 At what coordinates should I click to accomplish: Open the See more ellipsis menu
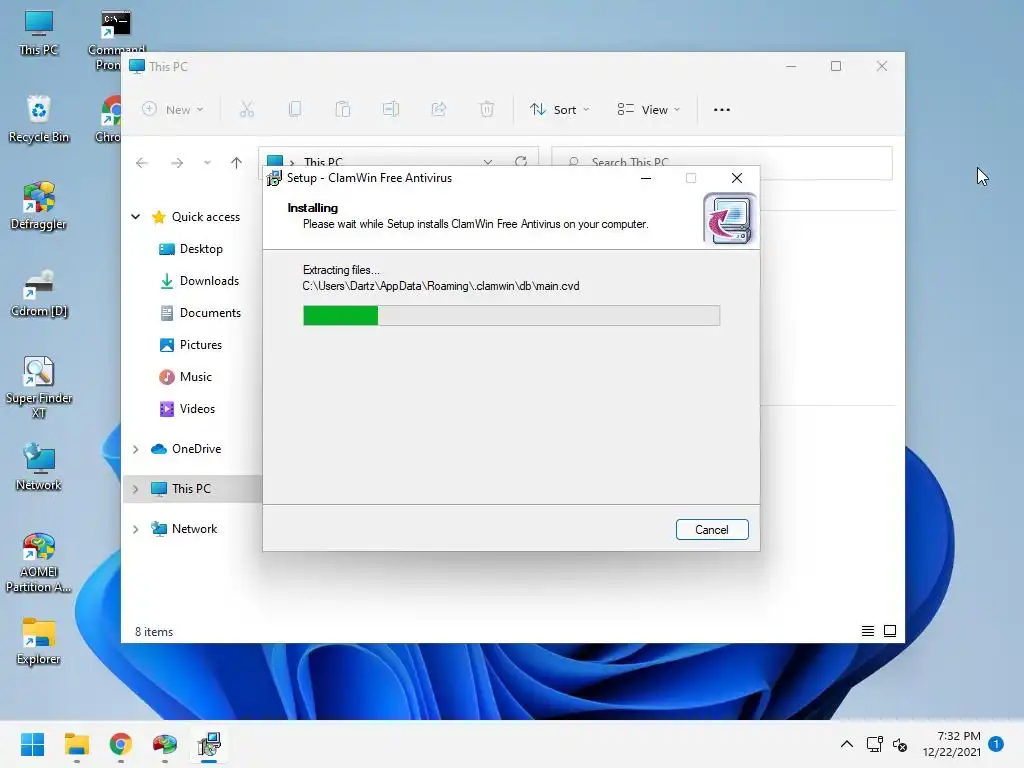[722, 110]
